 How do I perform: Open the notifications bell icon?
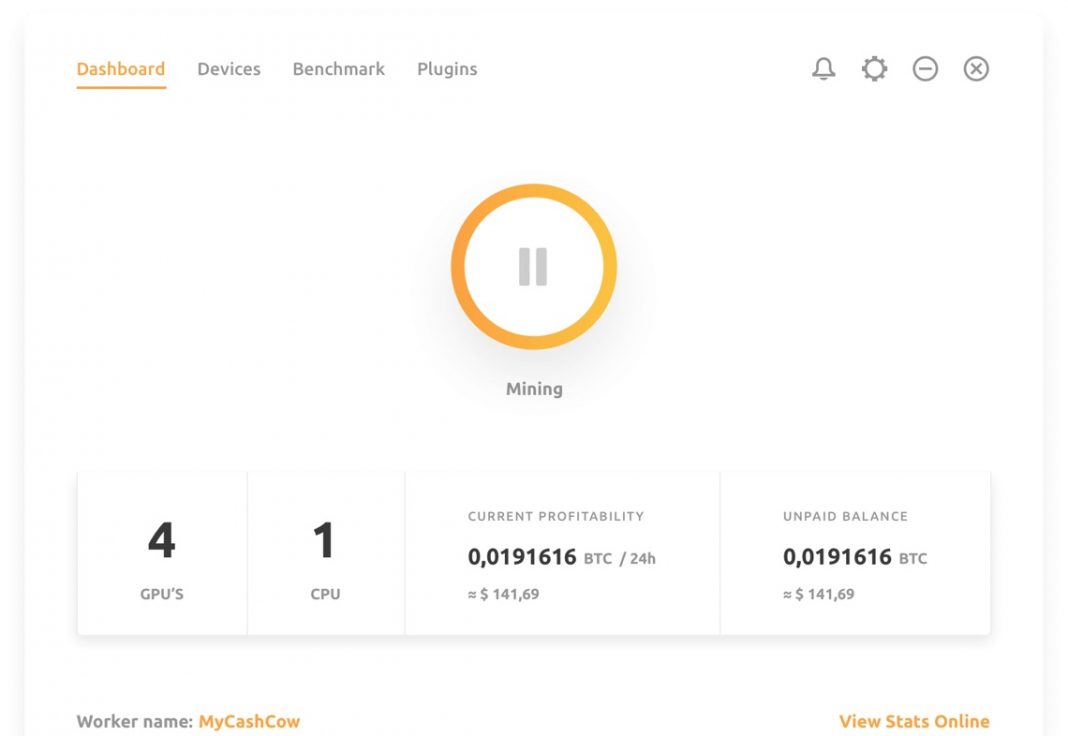pyautogui.click(x=823, y=68)
